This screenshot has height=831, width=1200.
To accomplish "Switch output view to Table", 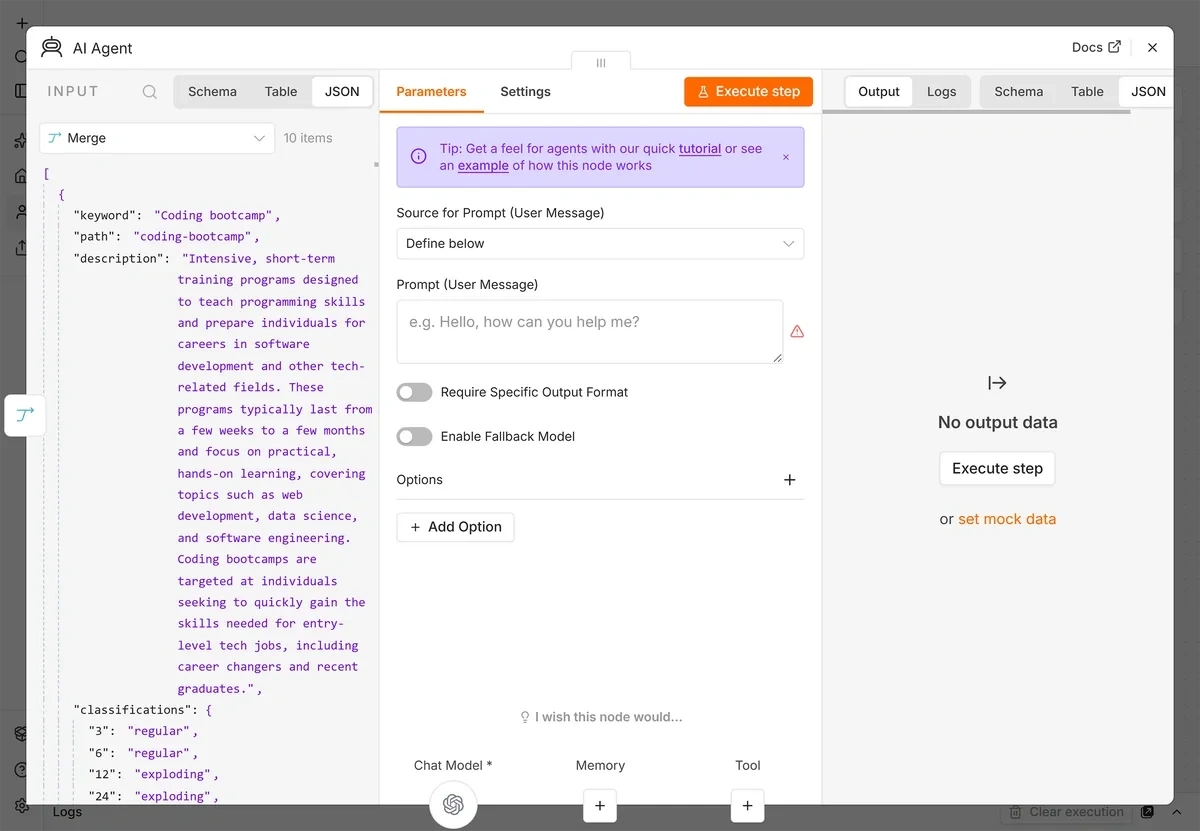I will [1087, 91].
